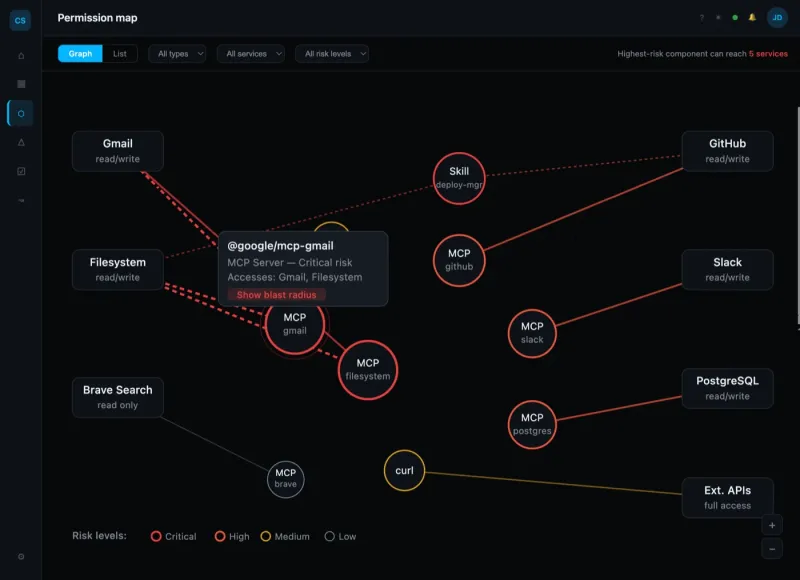Click the Critical risk legend circle
The width and height of the screenshot is (800, 580).
click(156, 536)
